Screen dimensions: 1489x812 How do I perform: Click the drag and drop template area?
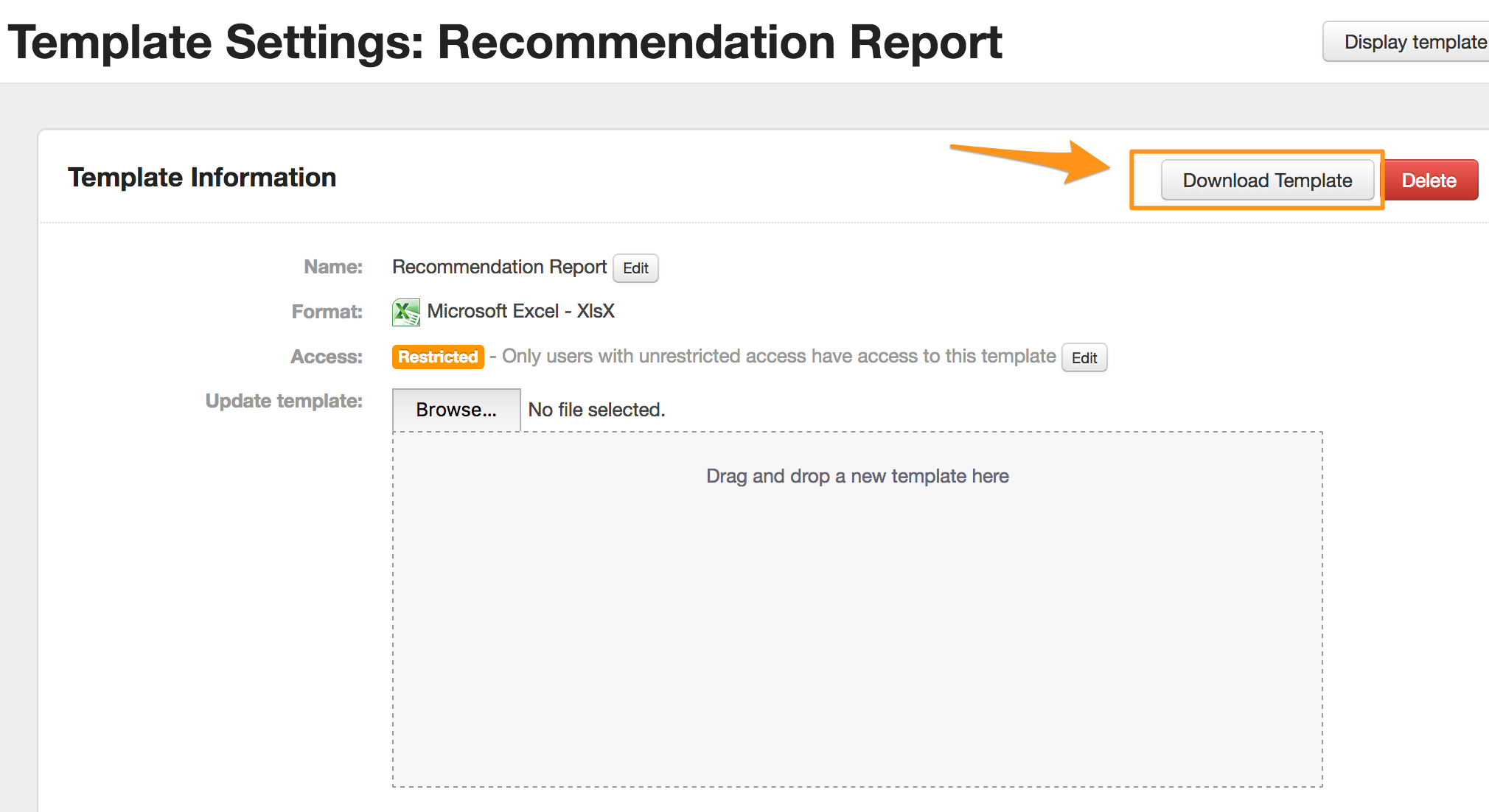(857, 609)
